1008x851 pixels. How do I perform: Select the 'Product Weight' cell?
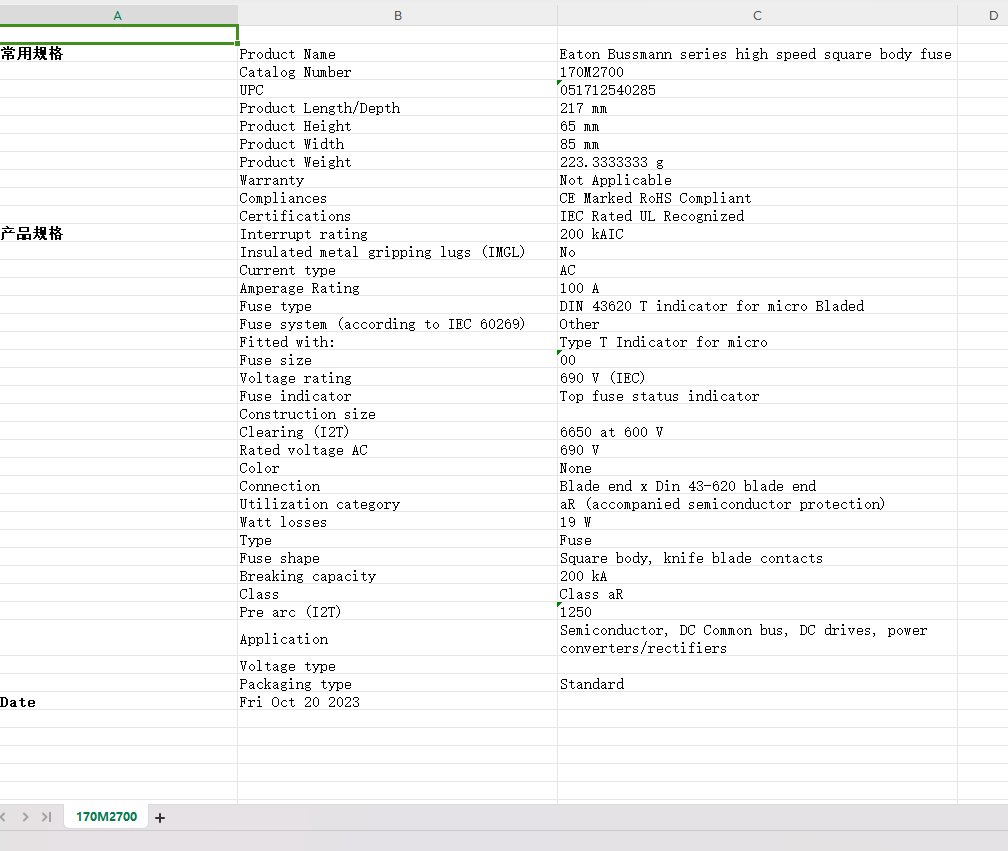[x=397, y=161]
